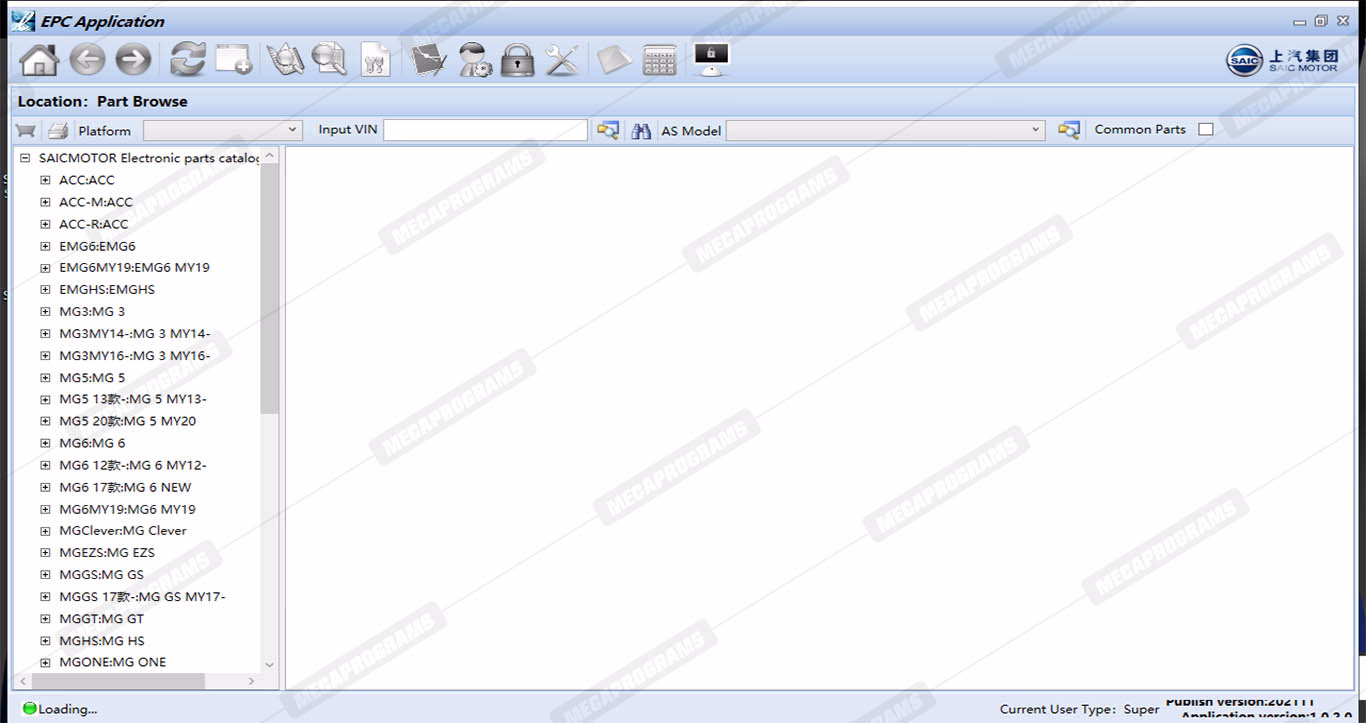Click the padlock icon in toolbar
This screenshot has height=723, width=1366.
pos(517,59)
